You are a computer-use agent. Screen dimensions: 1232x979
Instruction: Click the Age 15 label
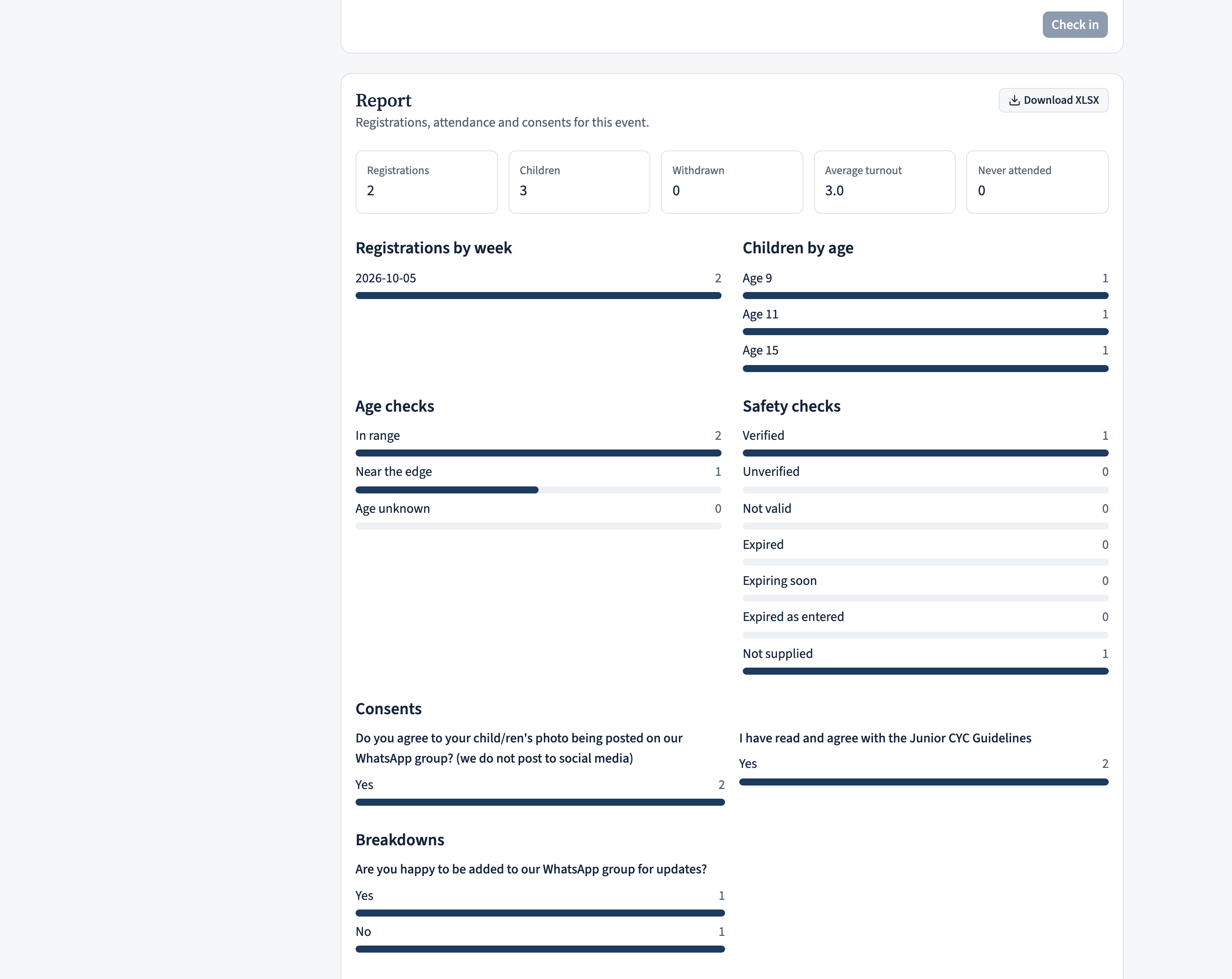[x=760, y=350]
